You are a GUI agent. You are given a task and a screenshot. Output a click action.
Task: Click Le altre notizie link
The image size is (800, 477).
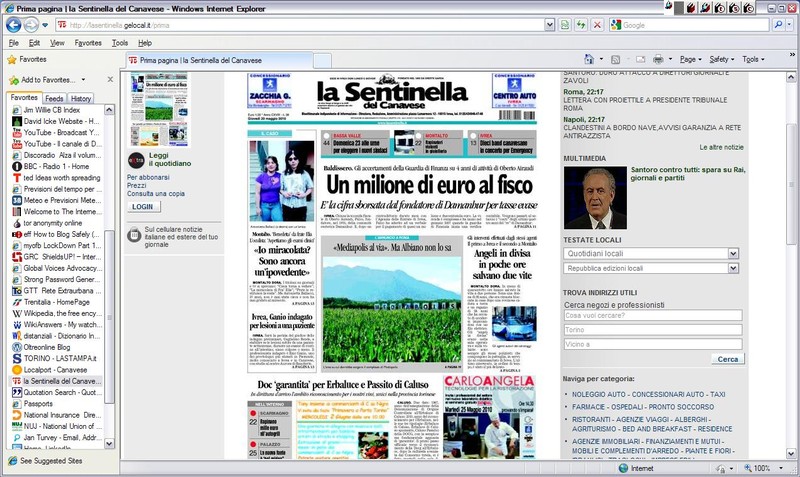click(721, 147)
